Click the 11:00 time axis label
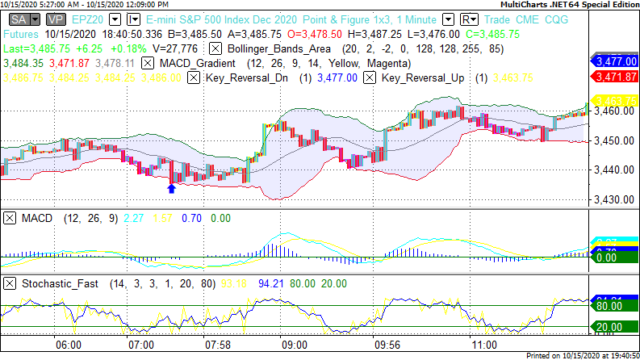This screenshot has height=360, width=640. (484, 345)
